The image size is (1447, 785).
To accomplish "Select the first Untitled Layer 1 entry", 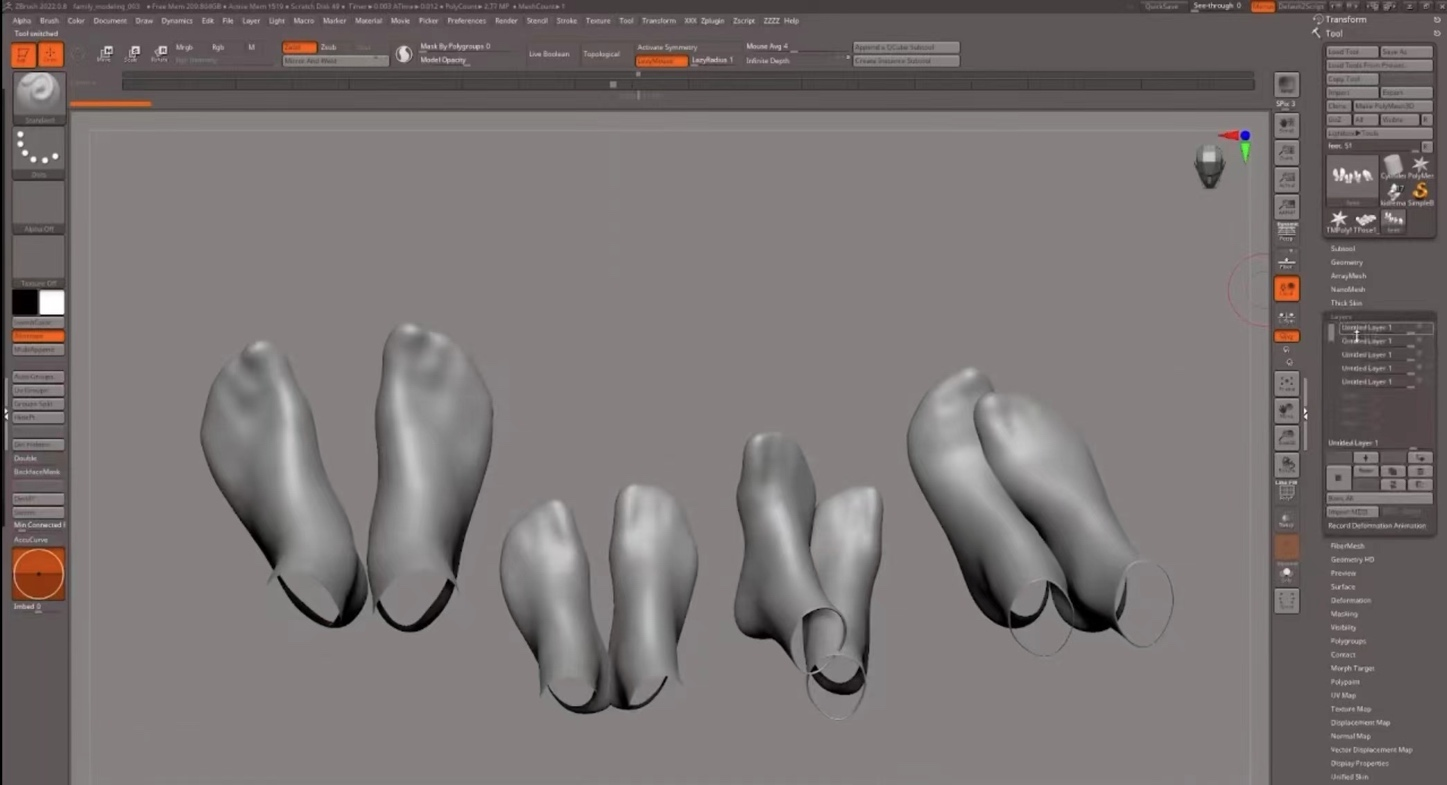I will coord(1367,328).
